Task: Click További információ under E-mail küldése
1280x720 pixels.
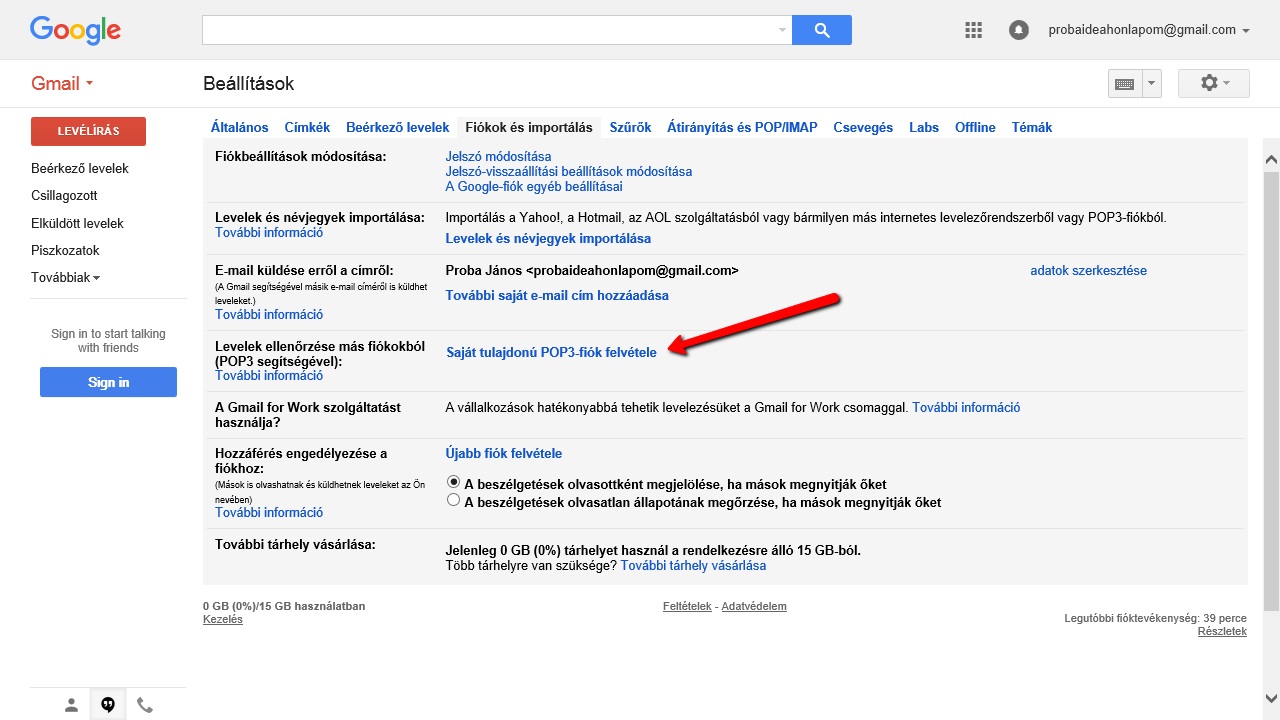Action: click(269, 314)
